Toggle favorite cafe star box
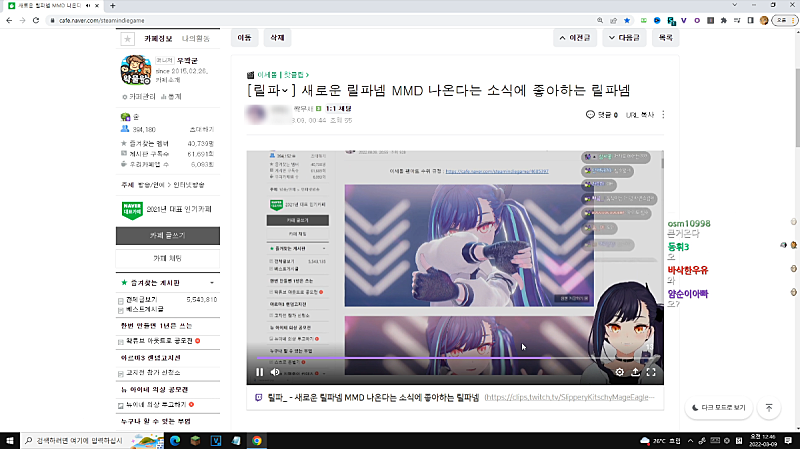This screenshot has height=449, width=800. (x=128, y=38)
